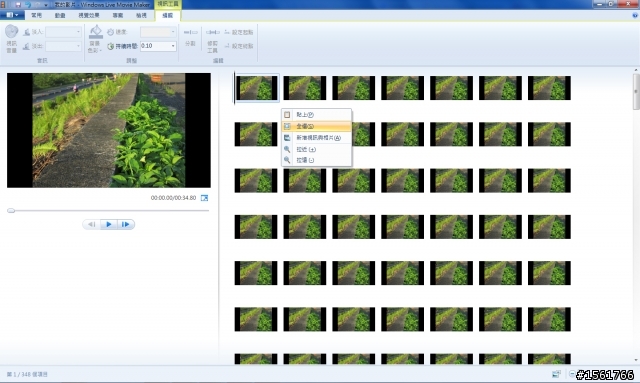
Task: Open the 修剪工具 trim tool
Action: (212, 40)
